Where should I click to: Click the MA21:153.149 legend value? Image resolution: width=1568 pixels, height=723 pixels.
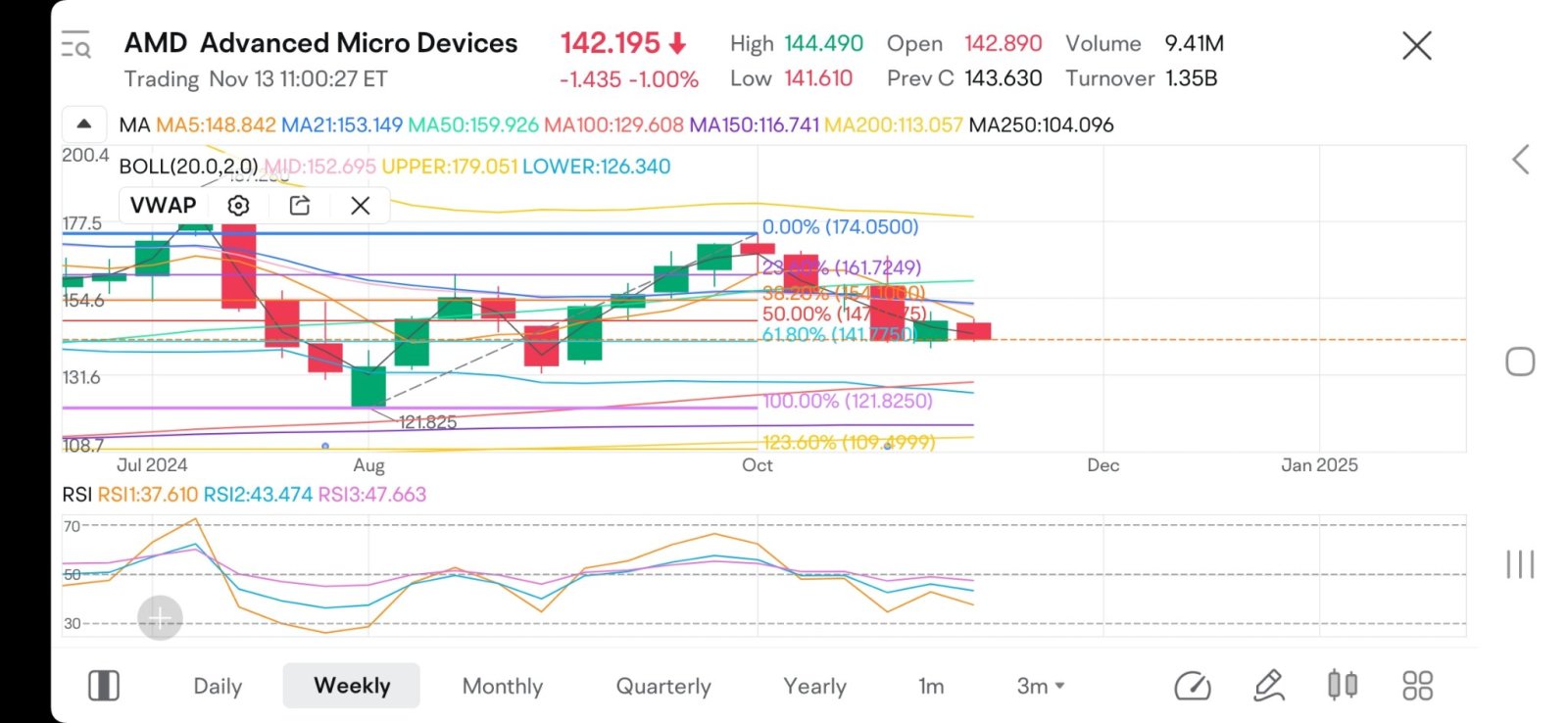(x=342, y=125)
